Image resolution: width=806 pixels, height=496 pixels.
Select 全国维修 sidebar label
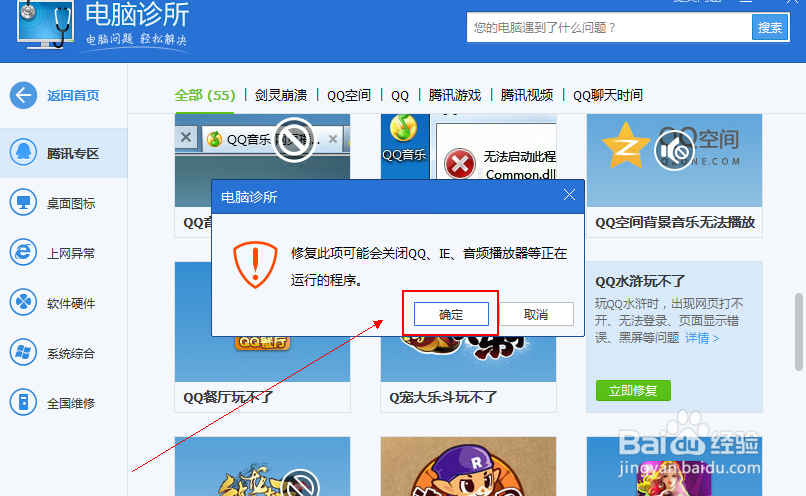coord(71,403)
